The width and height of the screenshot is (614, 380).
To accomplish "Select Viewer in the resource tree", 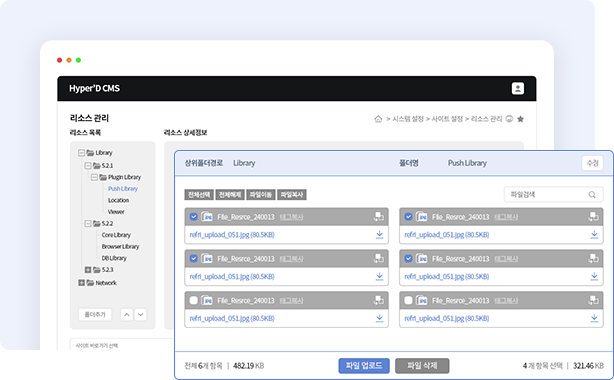I will click(x=116, y=212).
